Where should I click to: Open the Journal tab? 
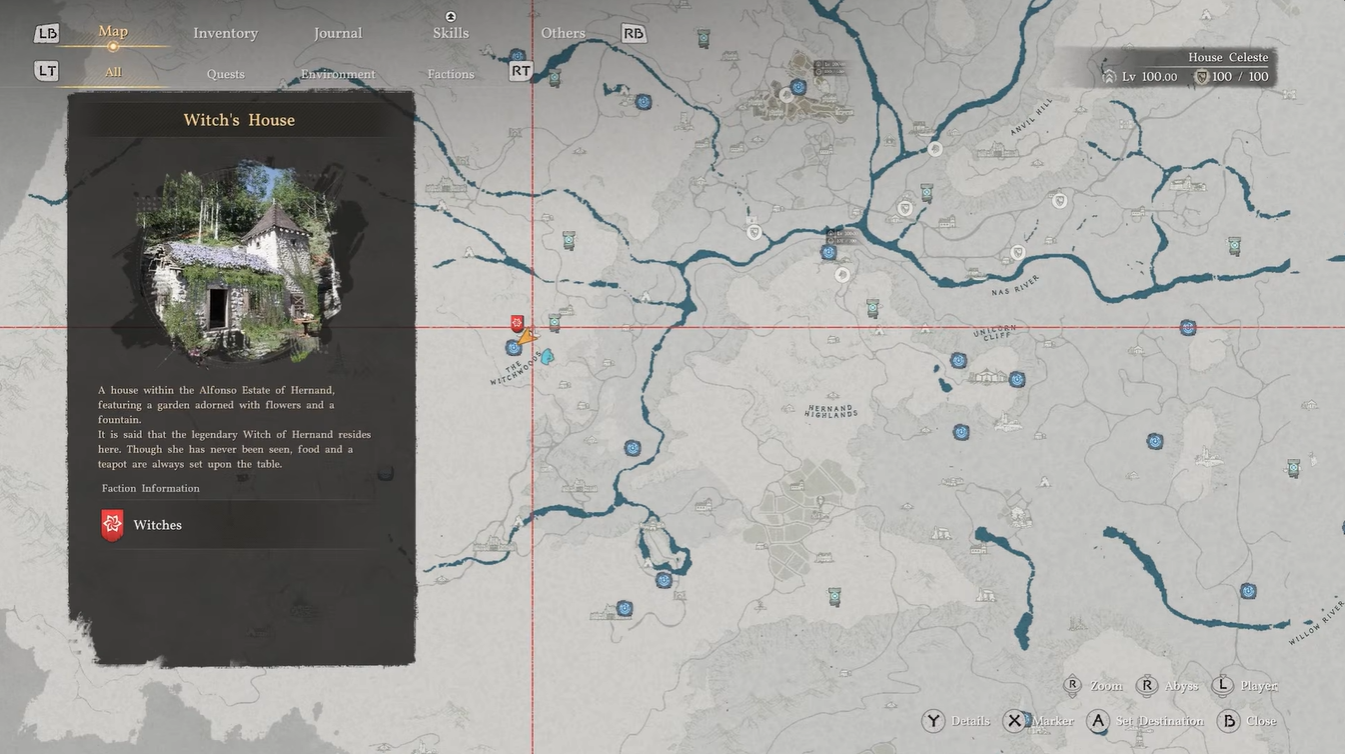tap(338, 33)
